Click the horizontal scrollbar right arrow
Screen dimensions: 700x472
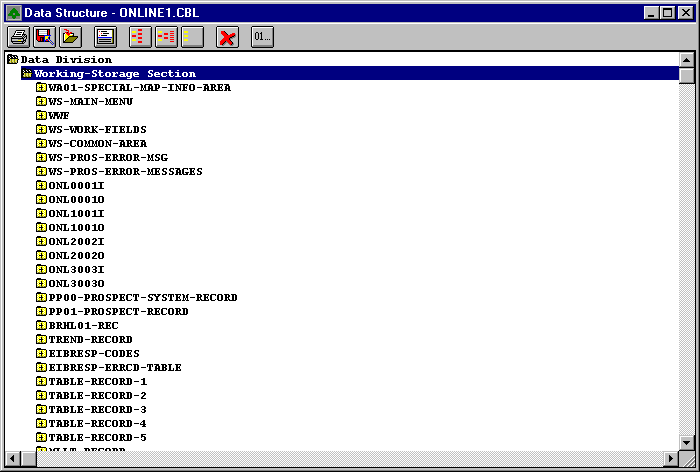[671, 458]
